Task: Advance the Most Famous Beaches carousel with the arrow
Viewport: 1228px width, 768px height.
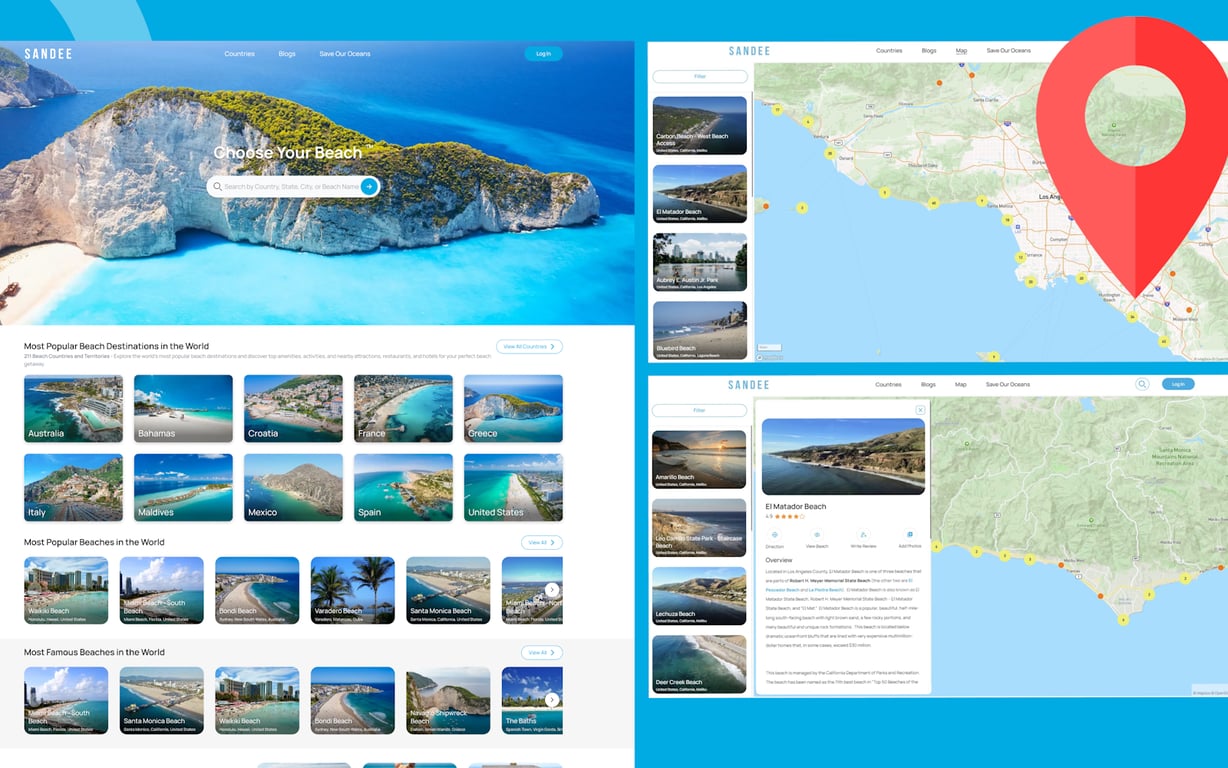Action: tap(552, 700)
